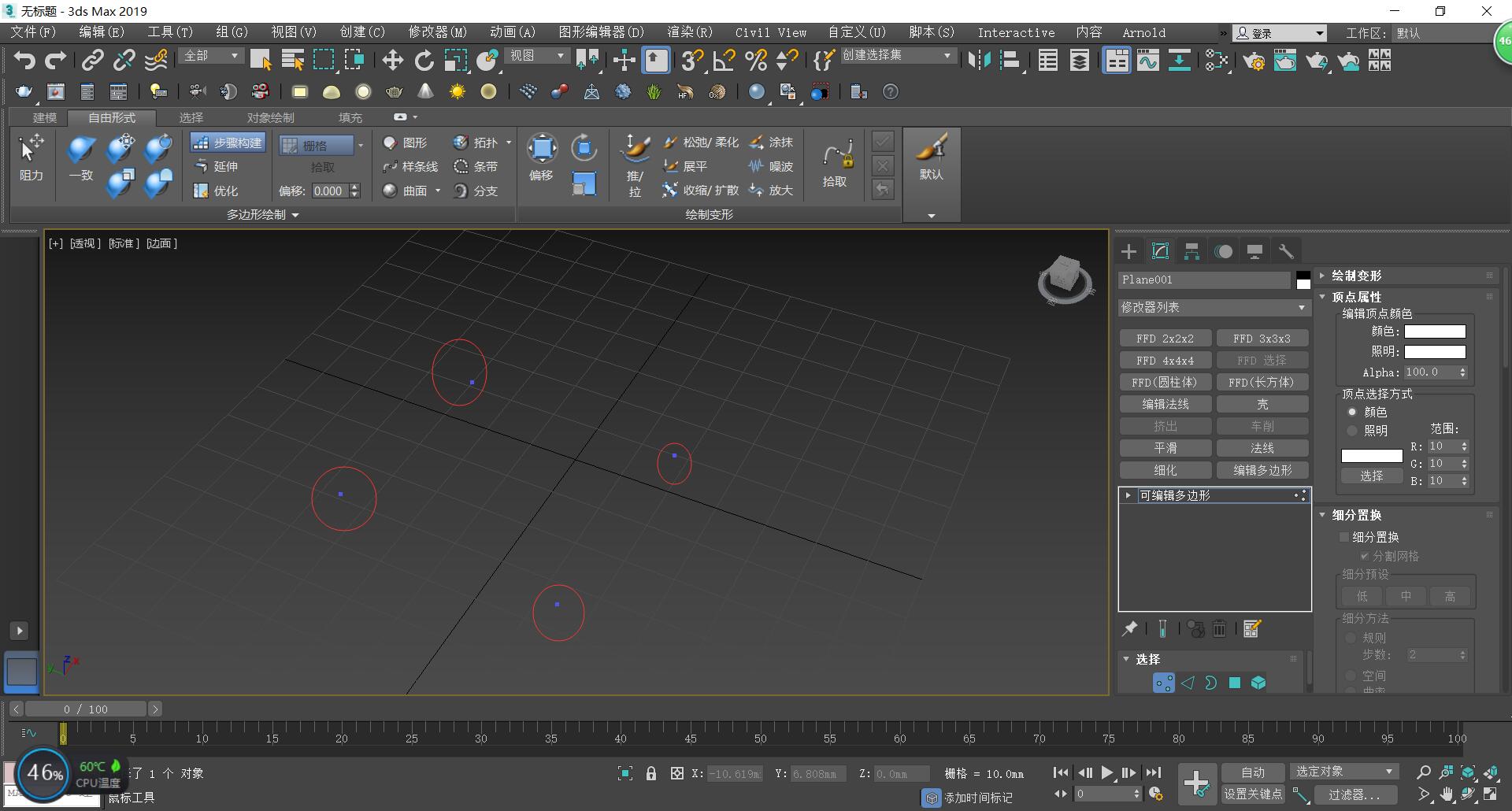This screenshot has width=1512, height=811.
Task: Switch to the 对象绘制 ribbon tab
Action: pyautogui.click(x=270, y=117)
